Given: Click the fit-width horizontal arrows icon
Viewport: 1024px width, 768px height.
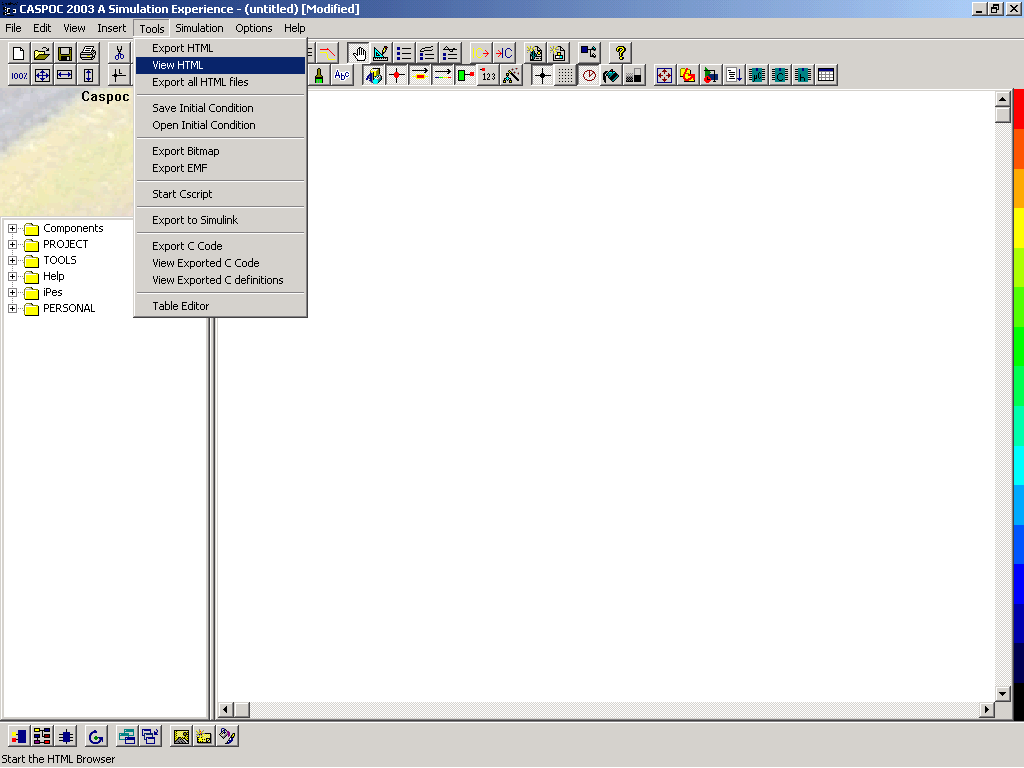Looking at the screenshot, I should [x=65, y=75].
